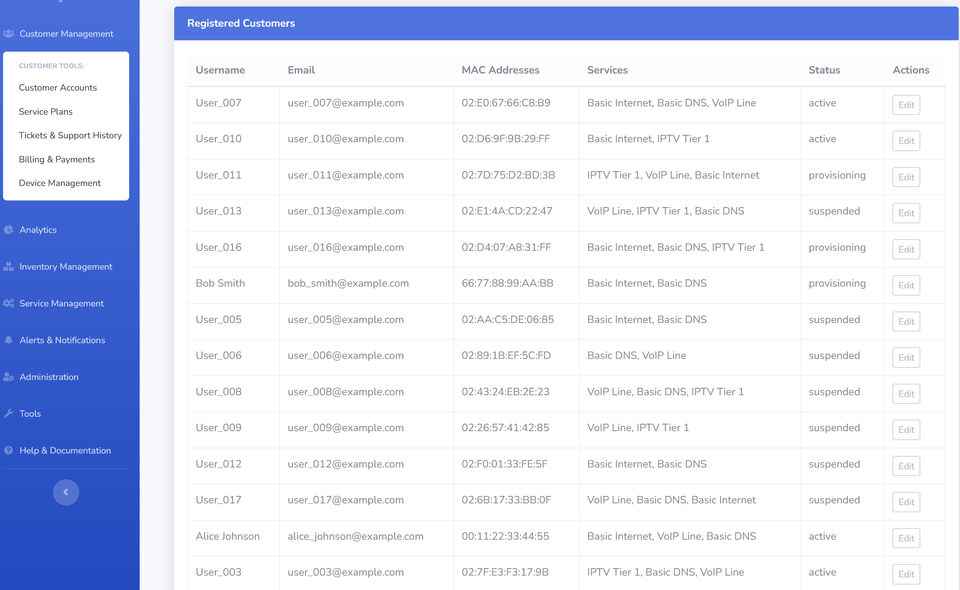Open Customer Accounts from the submenu
Screen dimensions: 960x590
58,88
